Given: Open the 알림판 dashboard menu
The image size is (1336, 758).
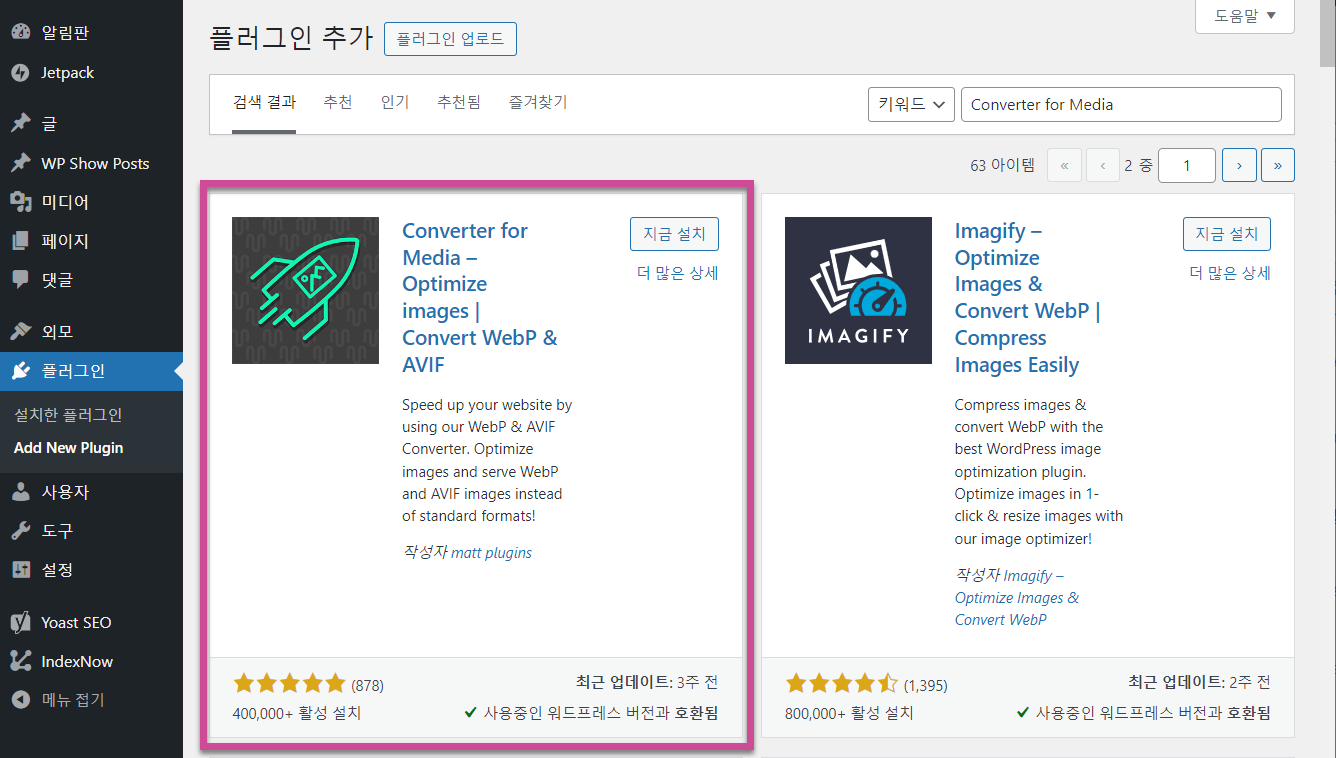Looking at the screenshot, I should tap(91, 33).
